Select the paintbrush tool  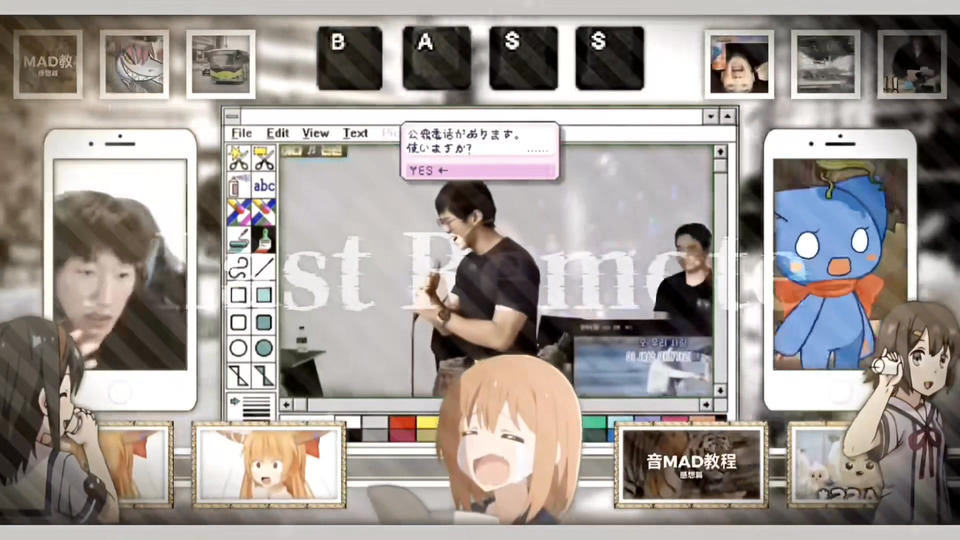tap(264, 240)
